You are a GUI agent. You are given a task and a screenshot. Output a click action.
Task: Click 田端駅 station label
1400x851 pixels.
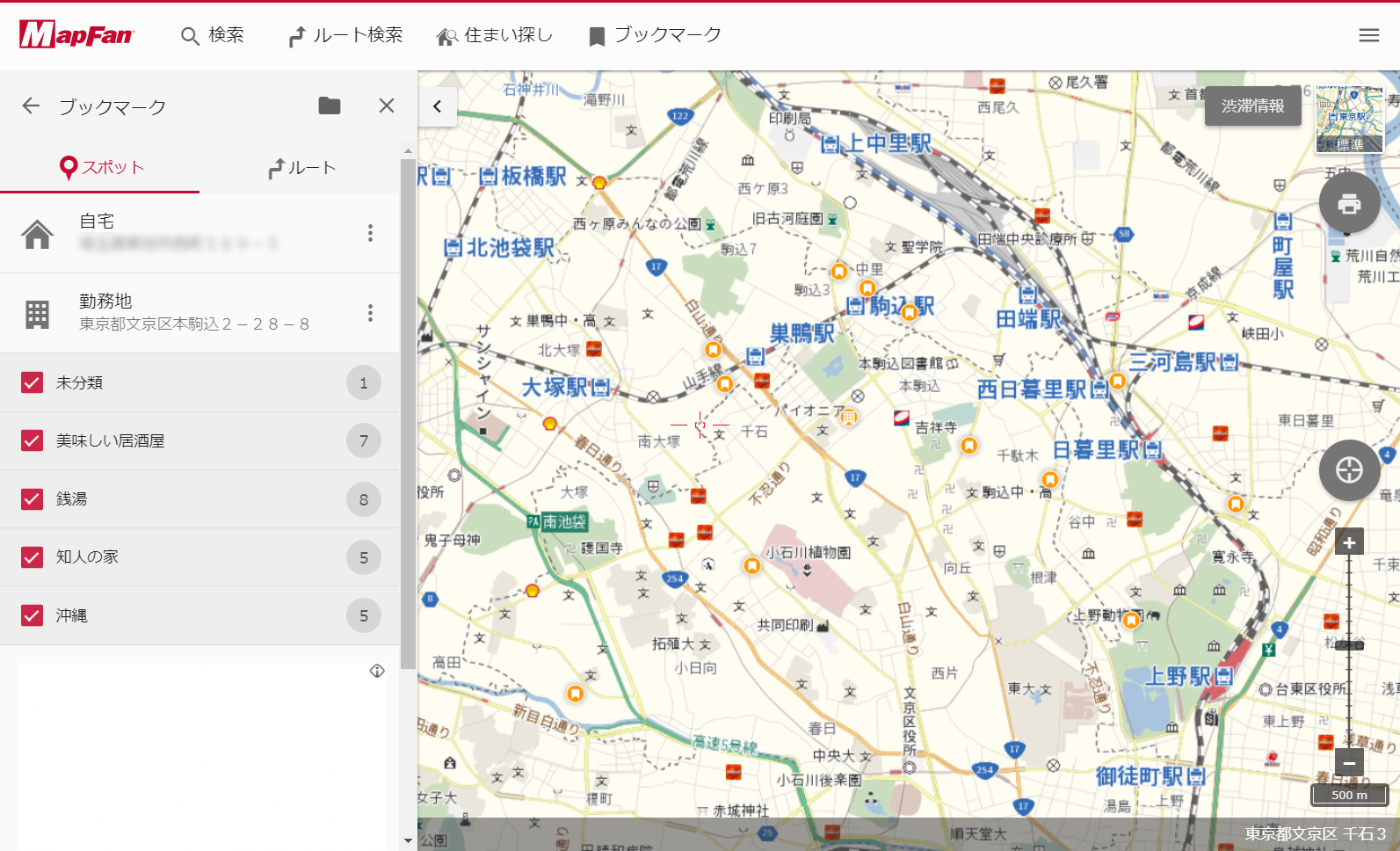pyautogui.click(x=1028, y=318)
